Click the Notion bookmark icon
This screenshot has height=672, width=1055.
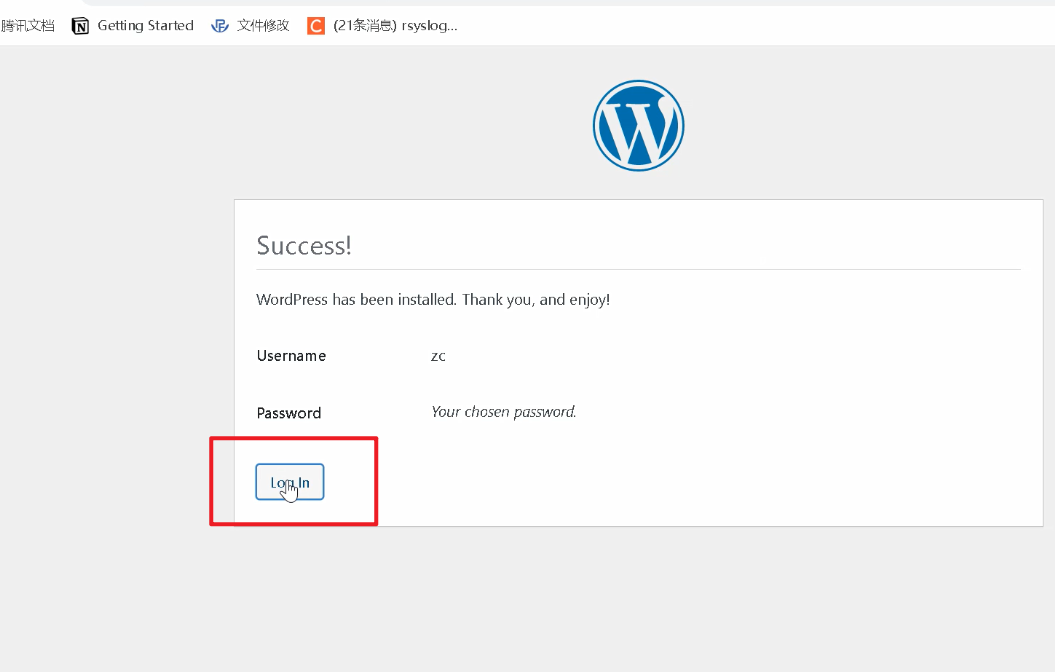80,26
